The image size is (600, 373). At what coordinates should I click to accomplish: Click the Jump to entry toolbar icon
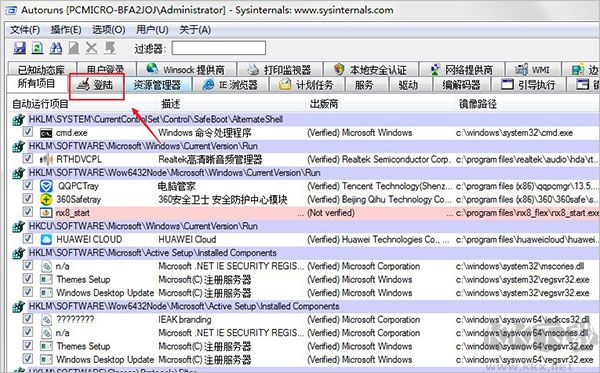coord(110,48)
